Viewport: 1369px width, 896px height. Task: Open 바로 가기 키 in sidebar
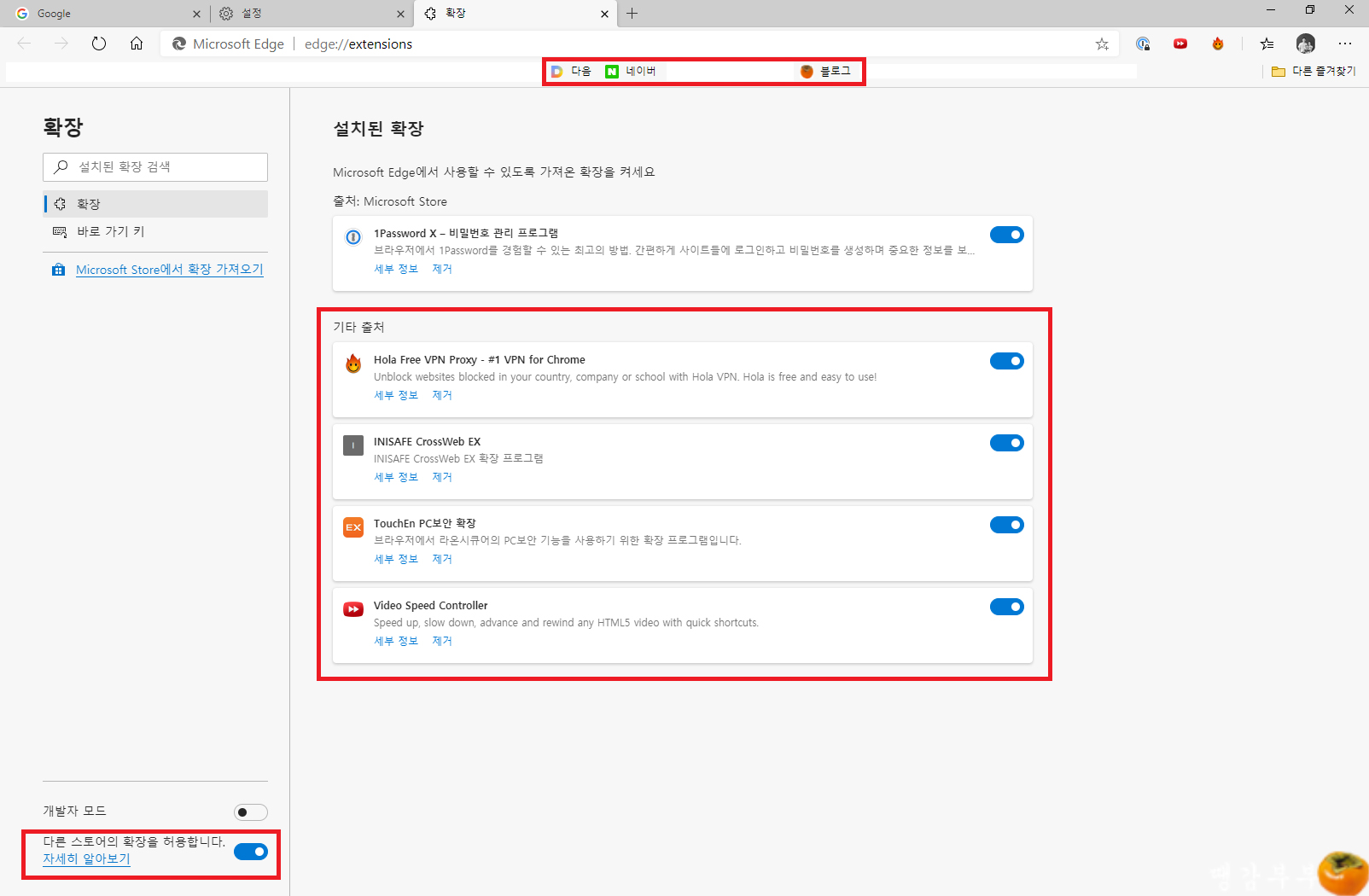click(x=155, y=231)
